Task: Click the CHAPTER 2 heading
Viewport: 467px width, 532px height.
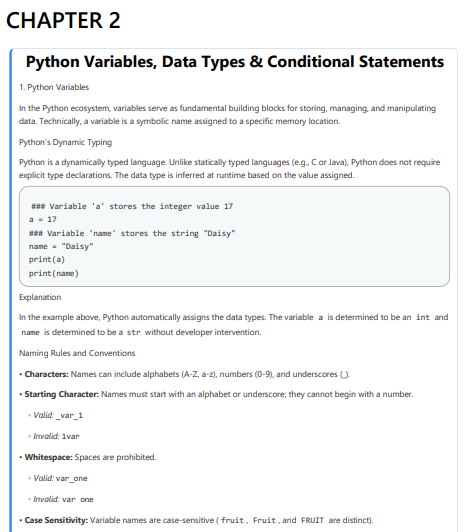Action: tap(63, 20)
